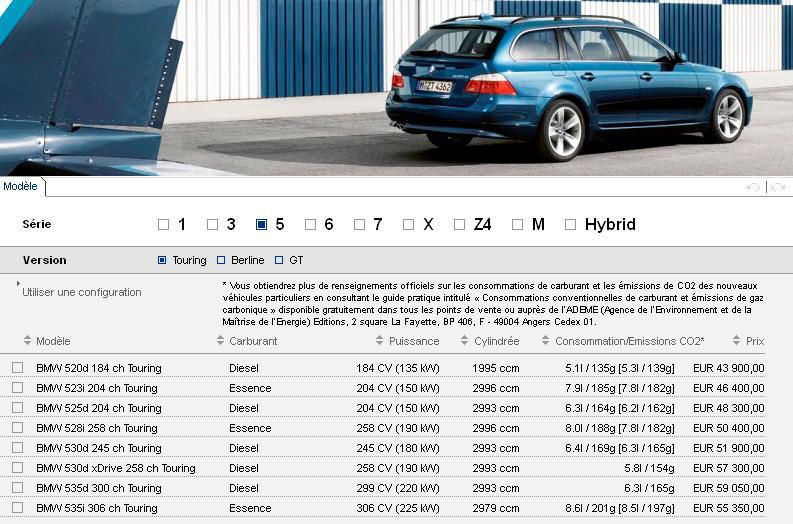Open BMW 530d 245 ch Touring model

[99, 448]
